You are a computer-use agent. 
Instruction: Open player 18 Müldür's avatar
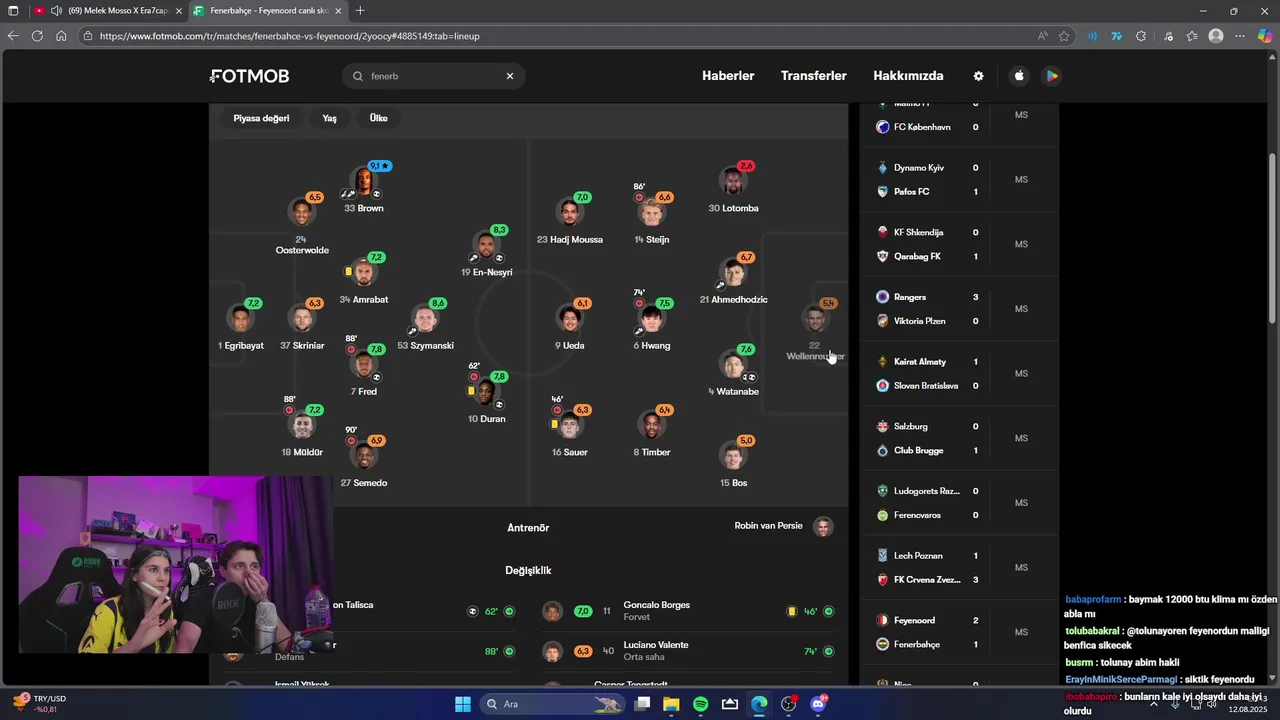[302, 425]
